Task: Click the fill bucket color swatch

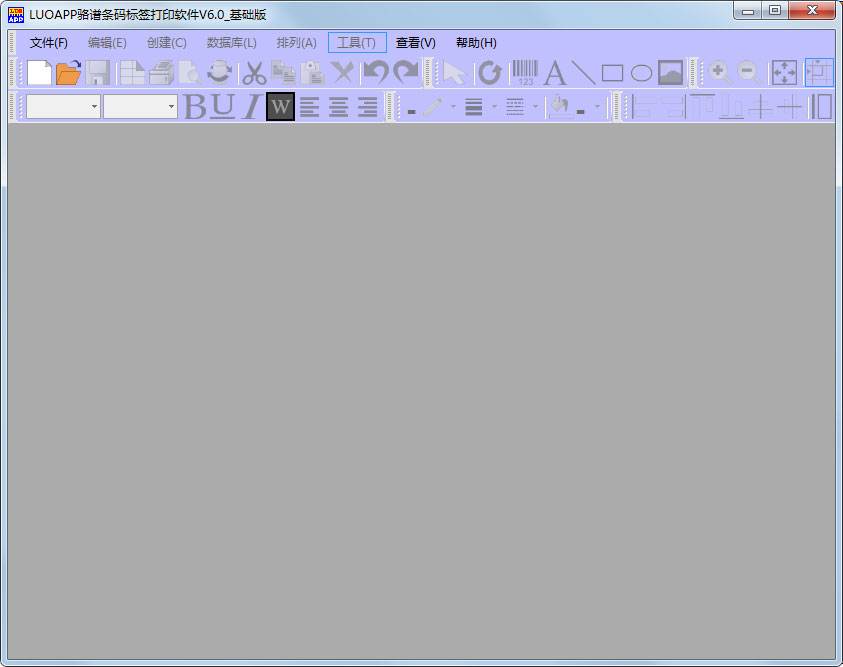Action: pos(559,106)
